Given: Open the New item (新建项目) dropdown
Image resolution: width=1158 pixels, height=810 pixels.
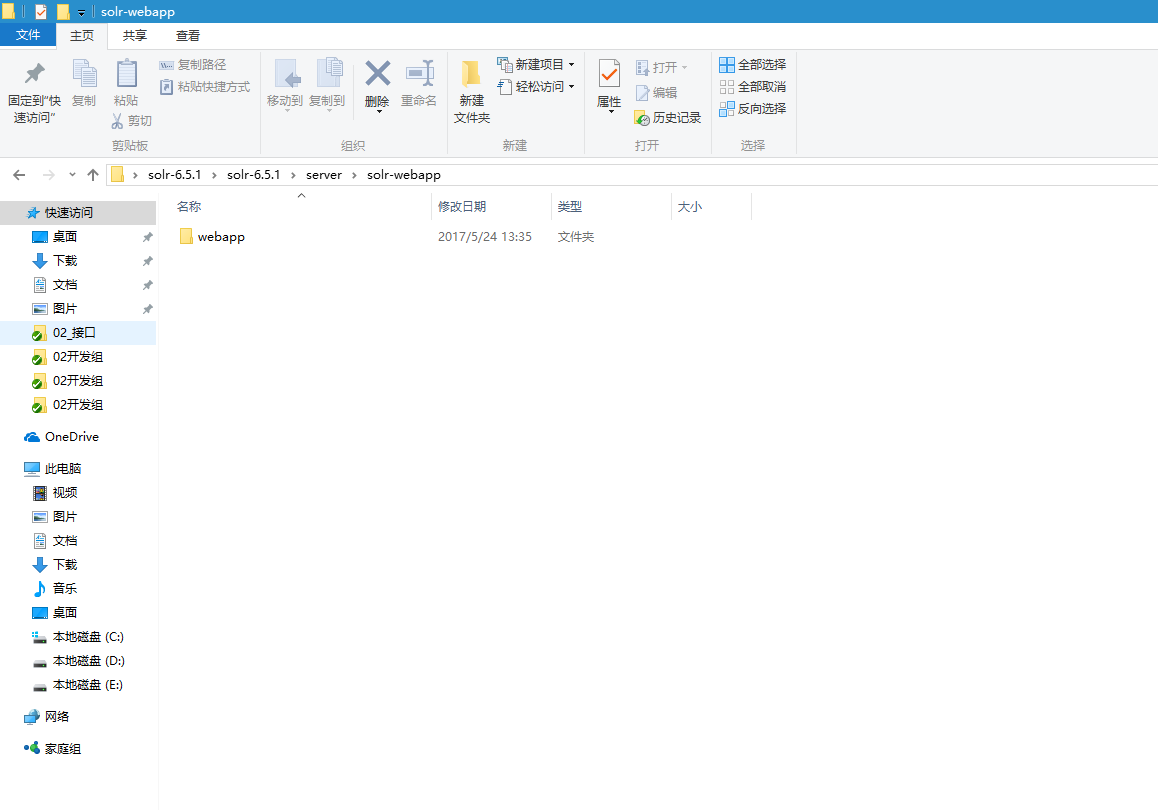Looking at the screenshot, I should 536,65.
